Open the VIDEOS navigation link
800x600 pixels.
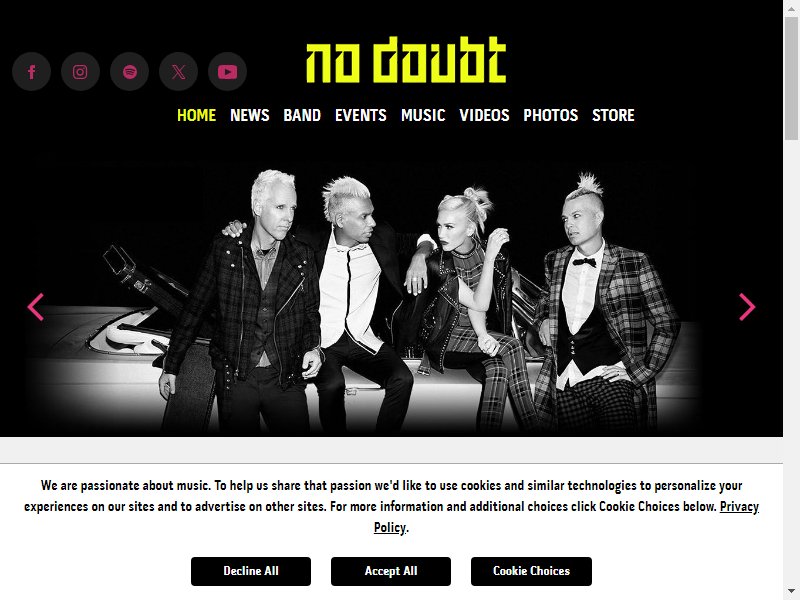[484, 115]
